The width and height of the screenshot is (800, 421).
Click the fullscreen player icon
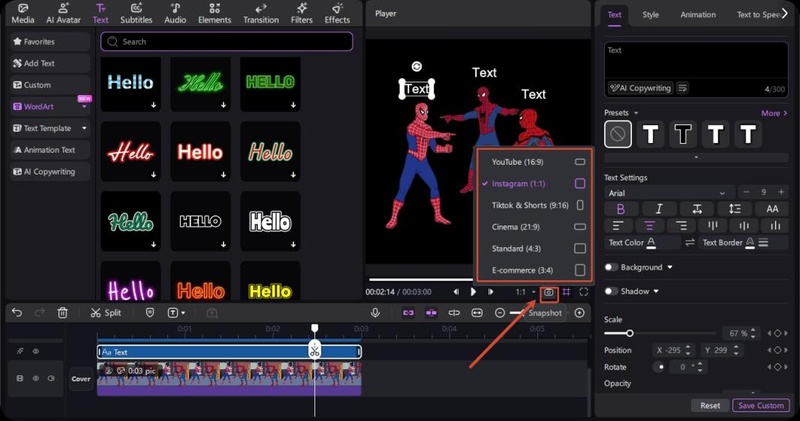584,292
